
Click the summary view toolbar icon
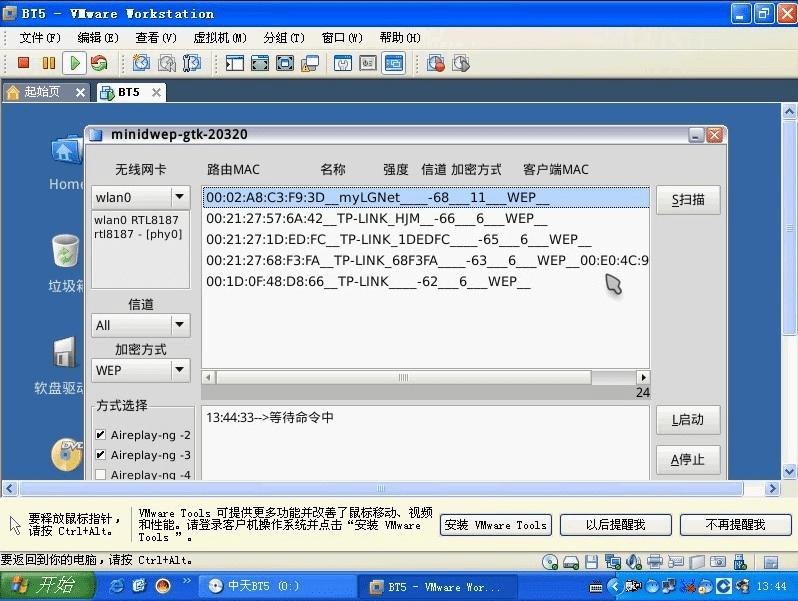click(343, 63)
